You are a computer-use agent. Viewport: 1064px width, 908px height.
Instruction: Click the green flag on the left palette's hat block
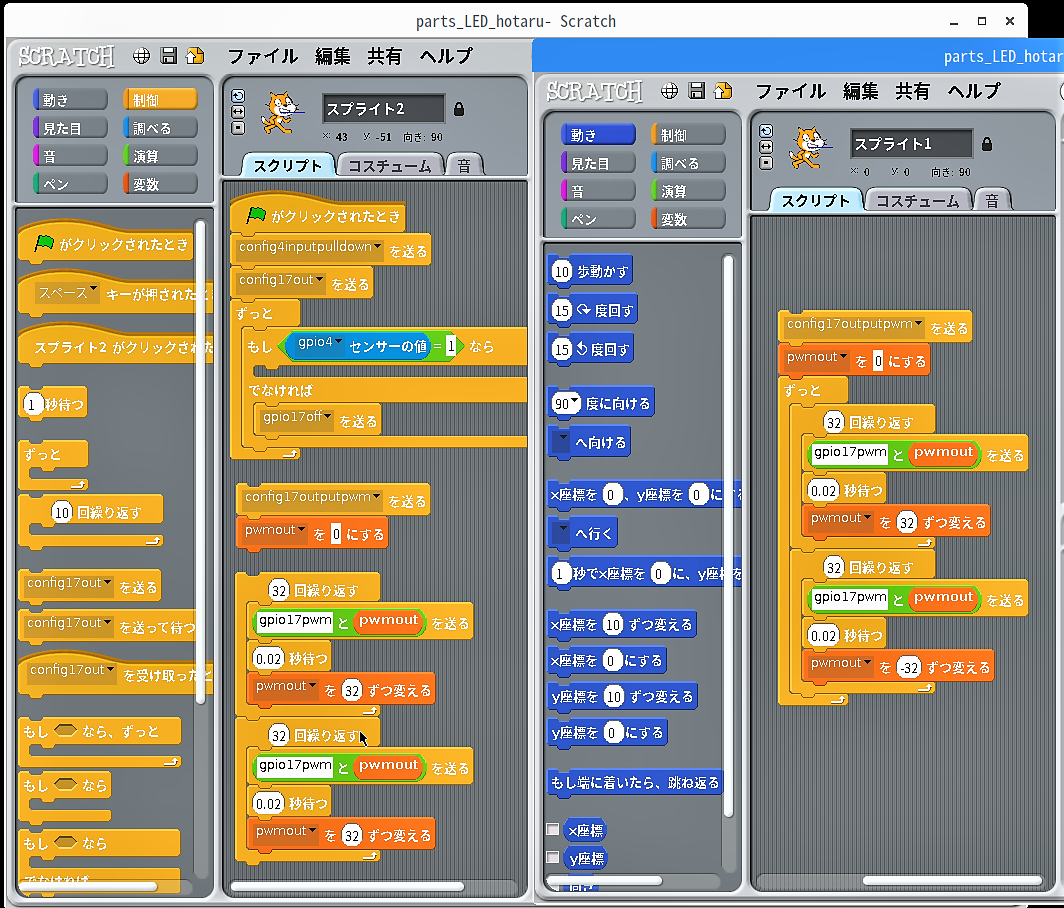point(44,242)
